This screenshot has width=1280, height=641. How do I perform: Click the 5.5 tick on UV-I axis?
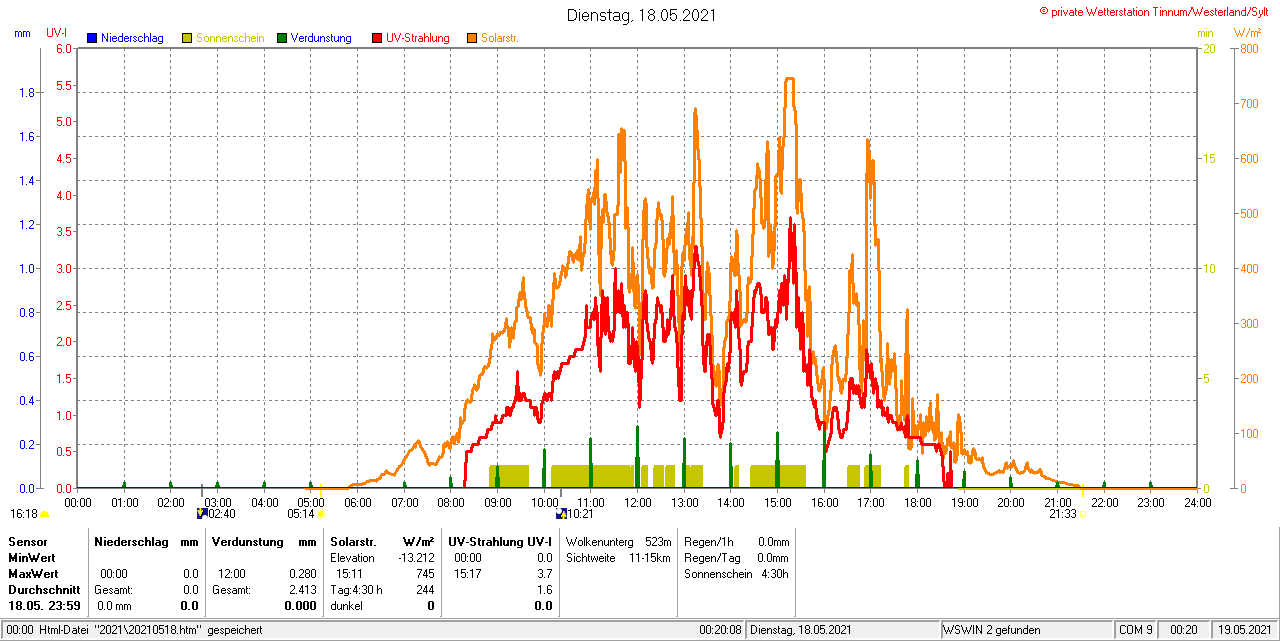(x=63, y=85)
